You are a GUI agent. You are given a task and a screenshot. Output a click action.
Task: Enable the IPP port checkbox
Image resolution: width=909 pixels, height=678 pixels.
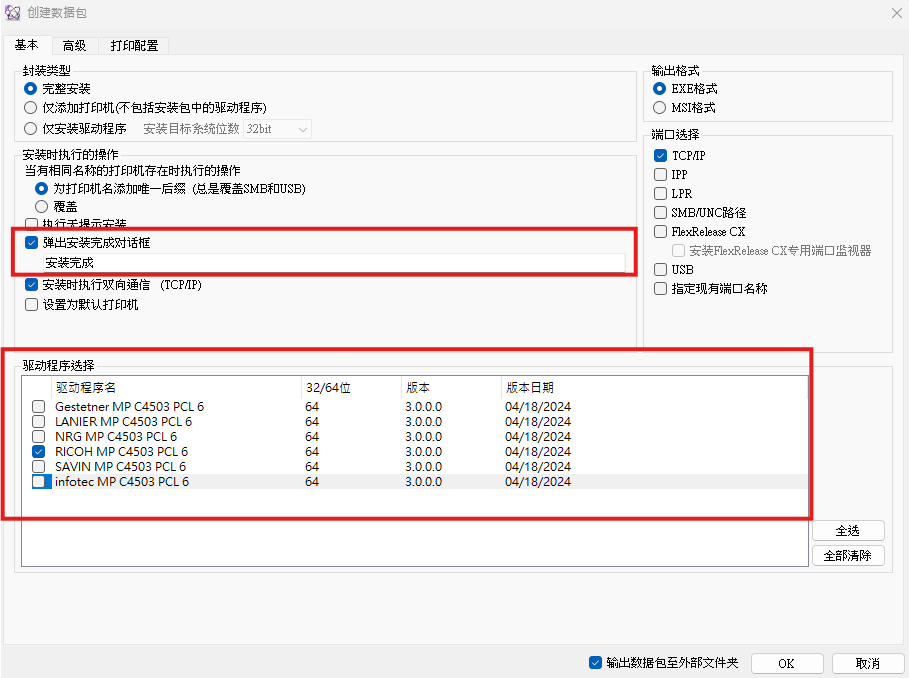click(660, 174)
